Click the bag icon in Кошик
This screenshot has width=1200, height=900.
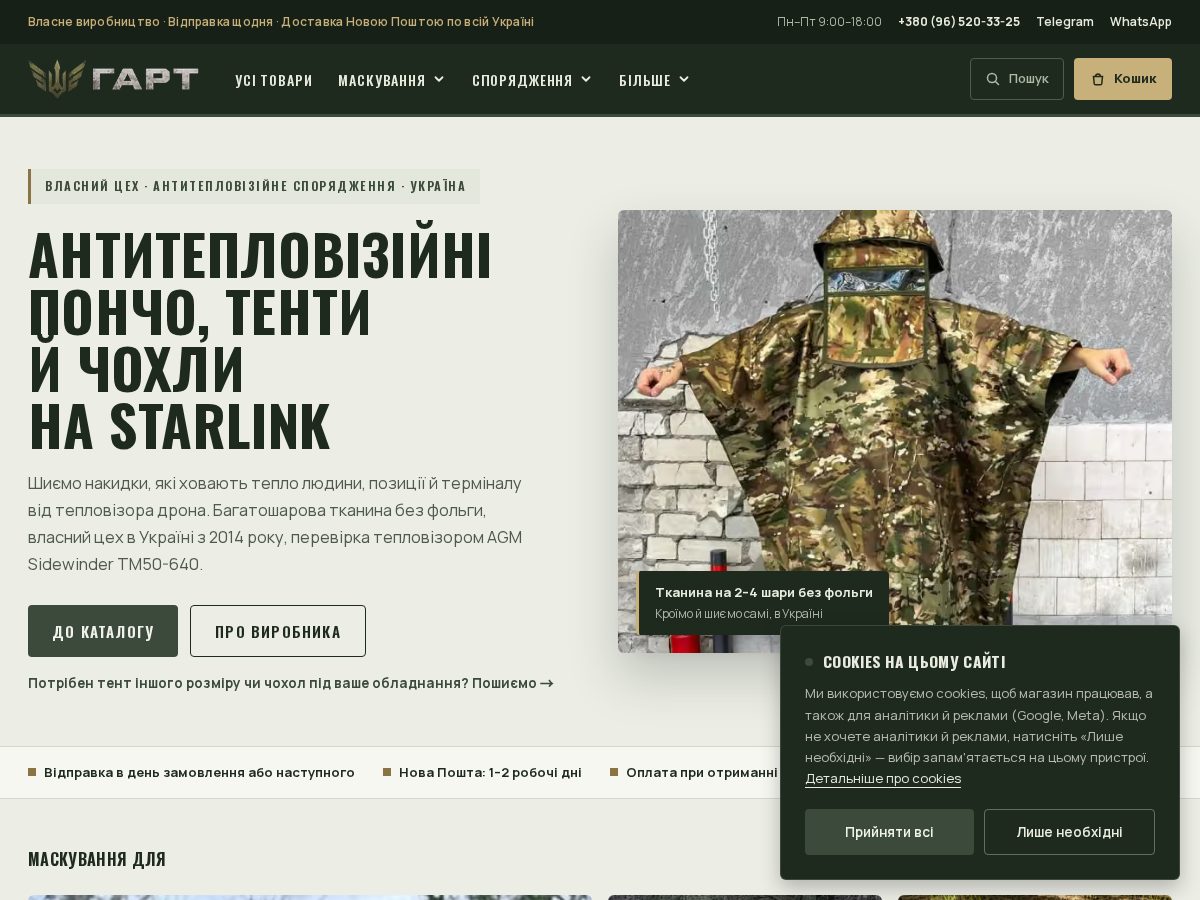(1098, 79)
